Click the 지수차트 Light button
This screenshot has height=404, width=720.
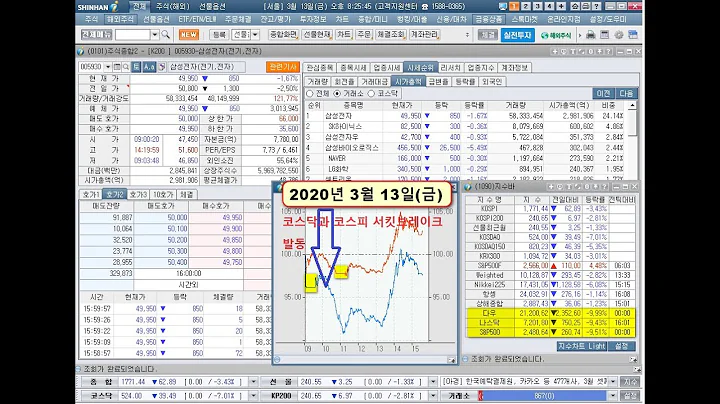point(582,346)
